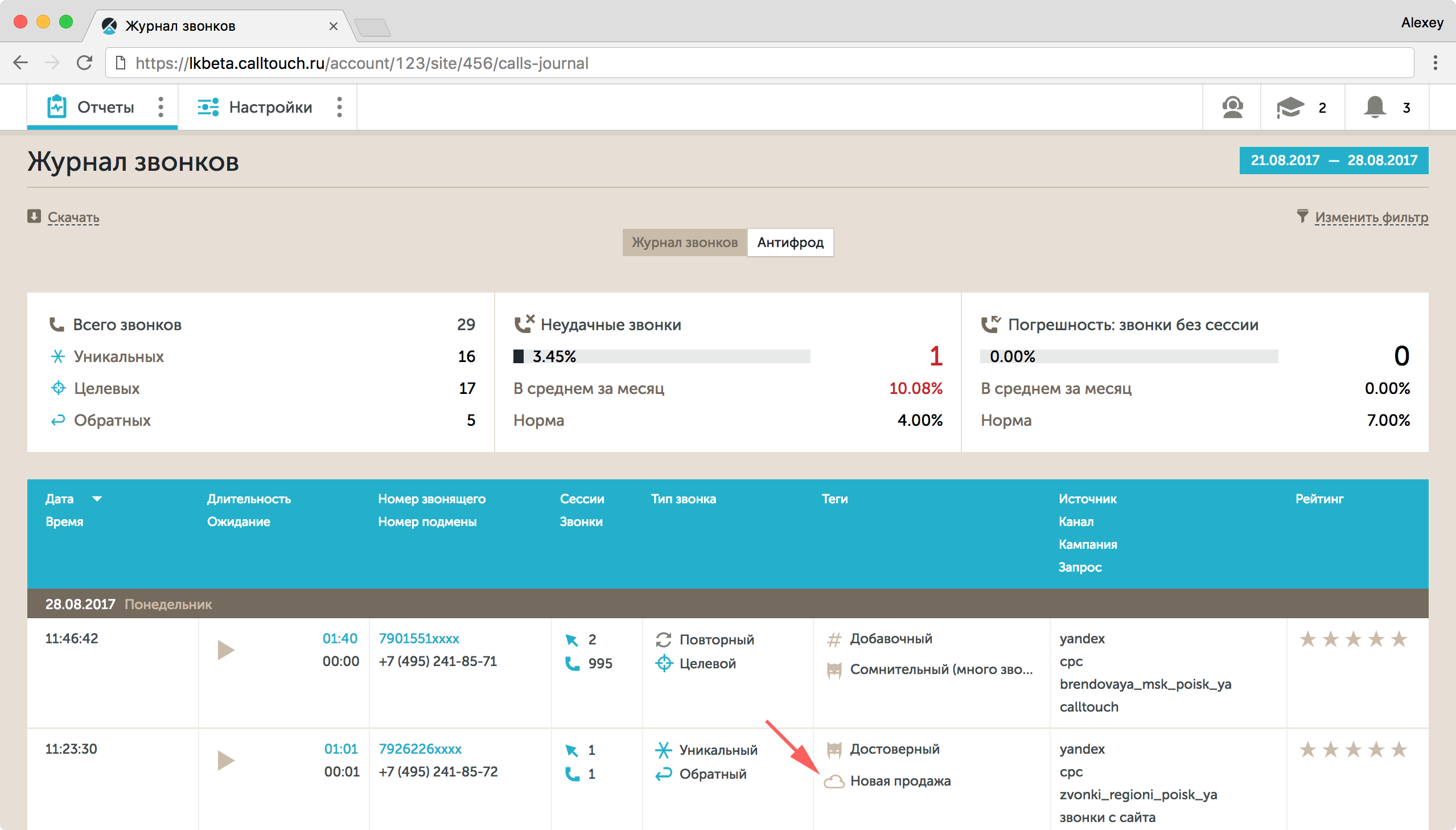The width and height of the screenshot is (1456, 830).
Task: Click the Сессии column header
Action: point(582,499)
